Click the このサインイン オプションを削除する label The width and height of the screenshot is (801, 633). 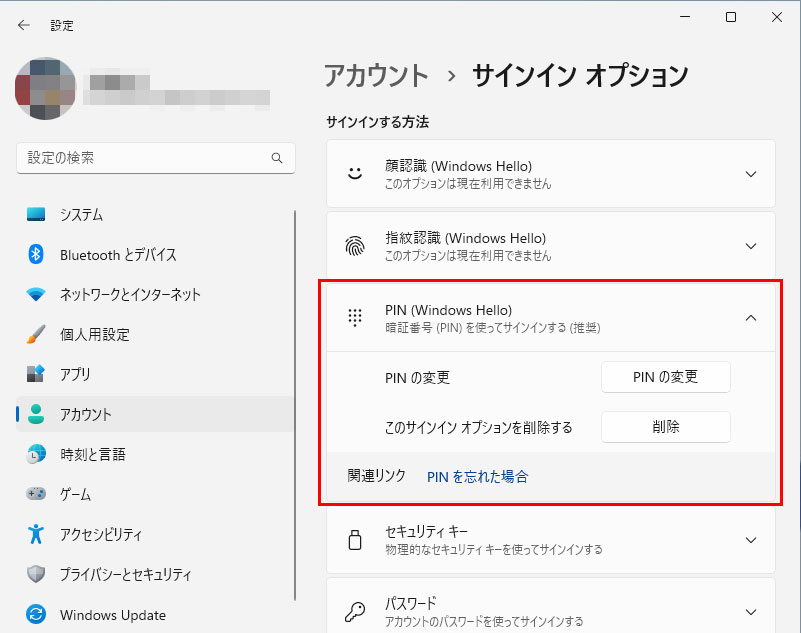[x=478, y=427]
